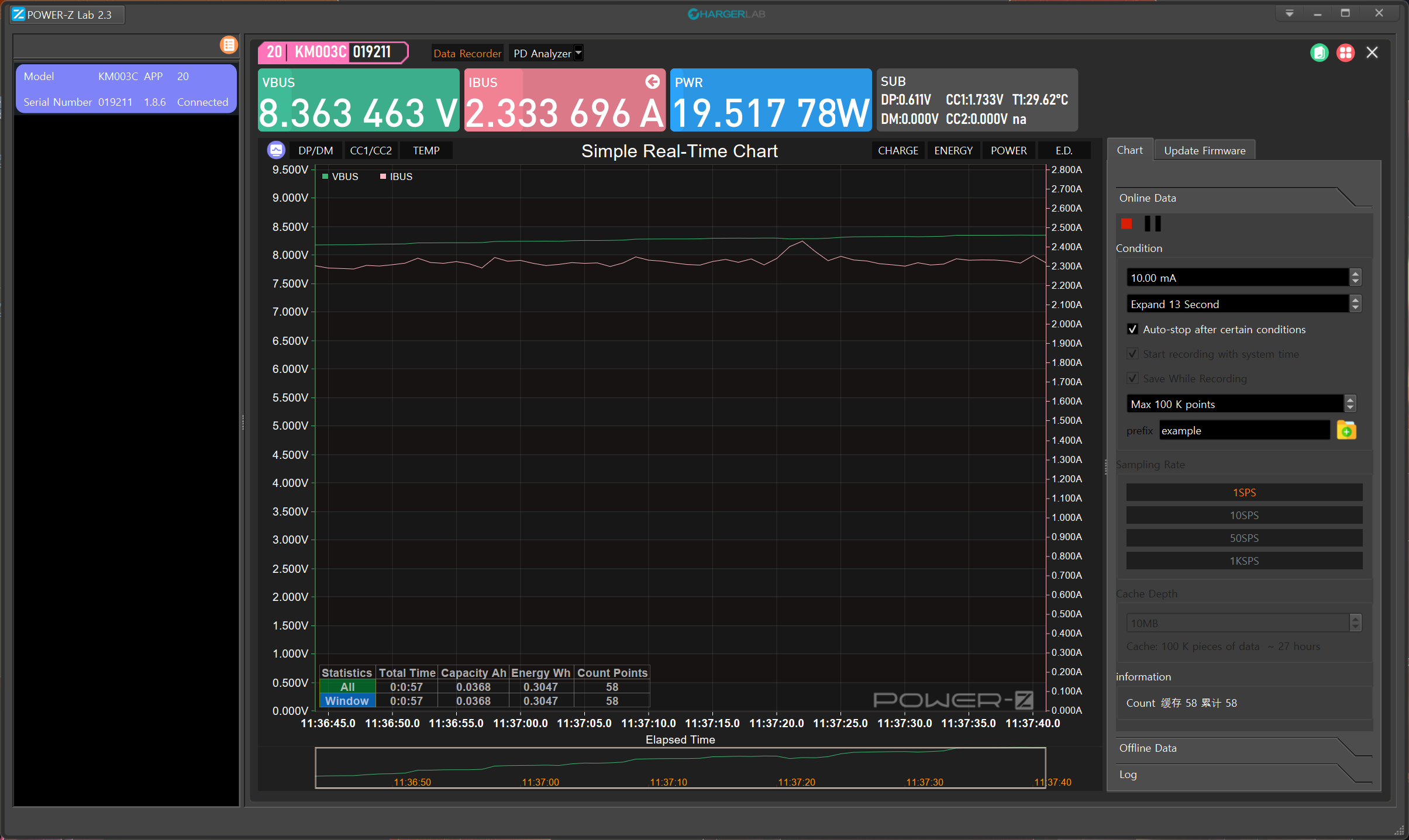1409x840 pixels.
Task: Click the orange device list icon
Action: 229,45
